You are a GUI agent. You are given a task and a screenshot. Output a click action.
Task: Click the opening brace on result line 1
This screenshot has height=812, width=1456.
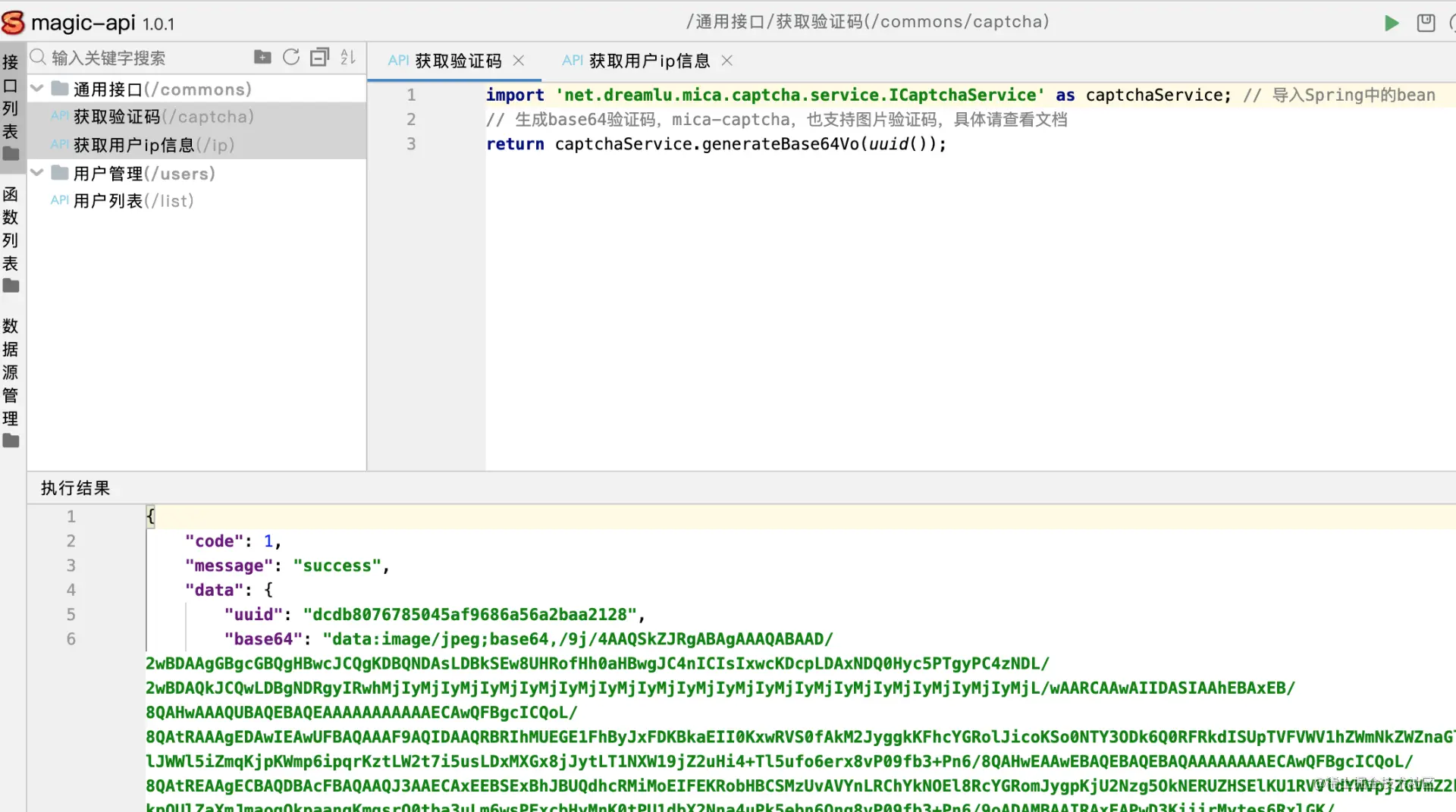pos(150,516)
